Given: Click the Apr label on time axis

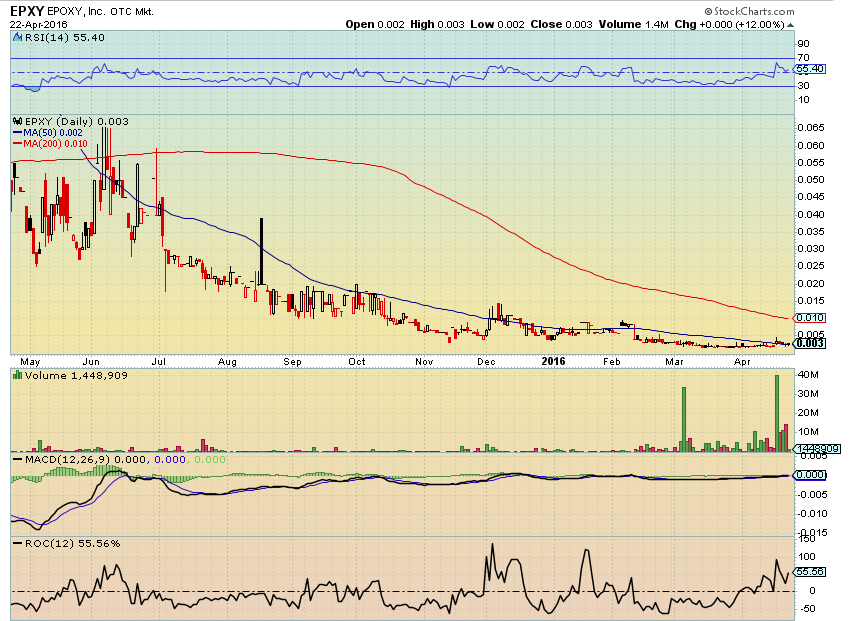Looking at the screenshot, I should (x=742, y=362).
